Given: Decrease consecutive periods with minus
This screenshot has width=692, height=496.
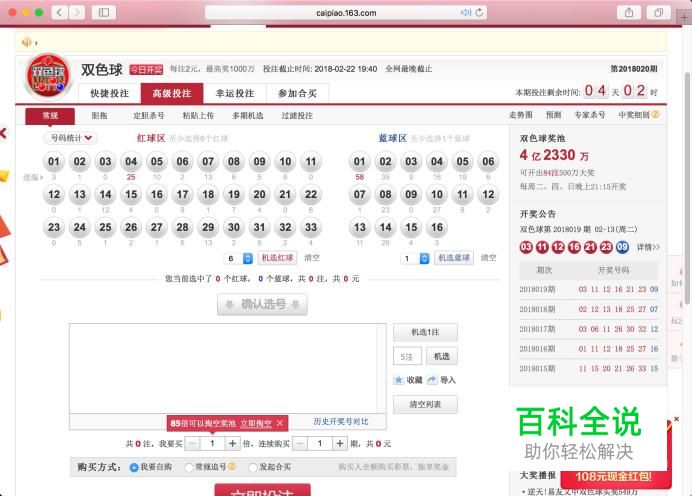Looking at the screenshot, I should point(300,443).
